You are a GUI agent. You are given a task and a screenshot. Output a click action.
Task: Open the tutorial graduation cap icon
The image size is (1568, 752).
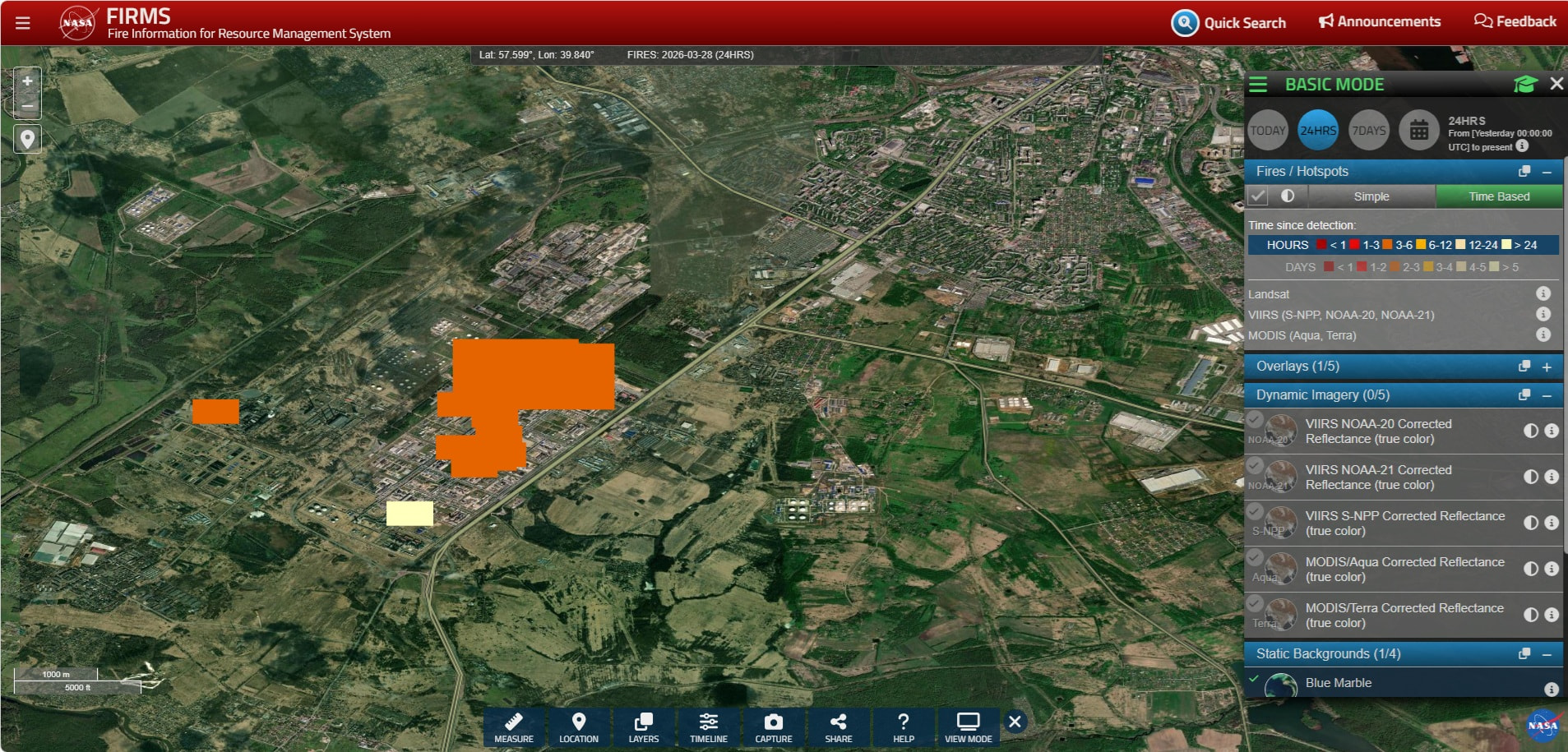(x=1525, y=85)
